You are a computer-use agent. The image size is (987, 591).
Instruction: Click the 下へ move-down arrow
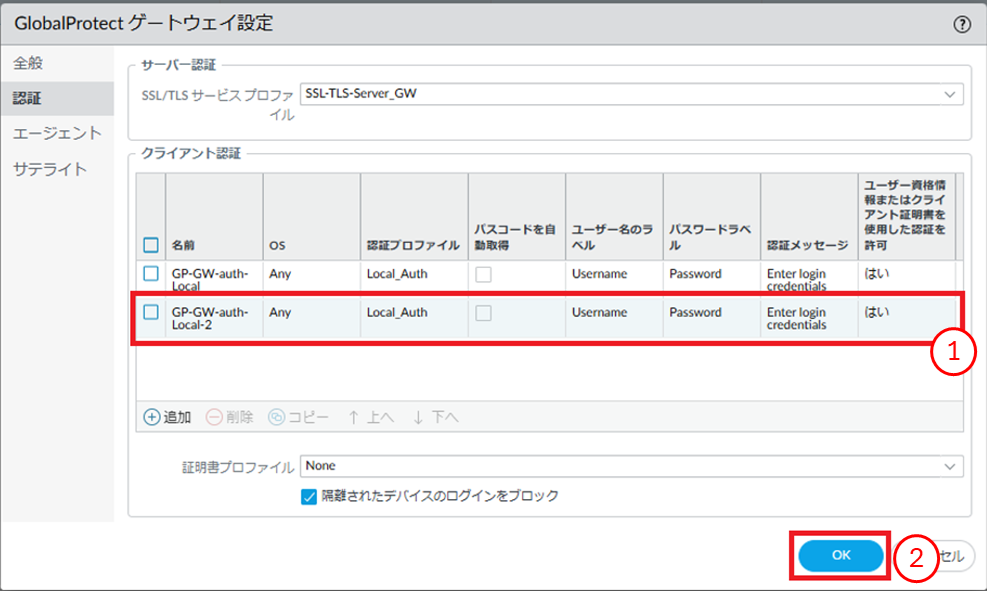[x=418, y=417]
